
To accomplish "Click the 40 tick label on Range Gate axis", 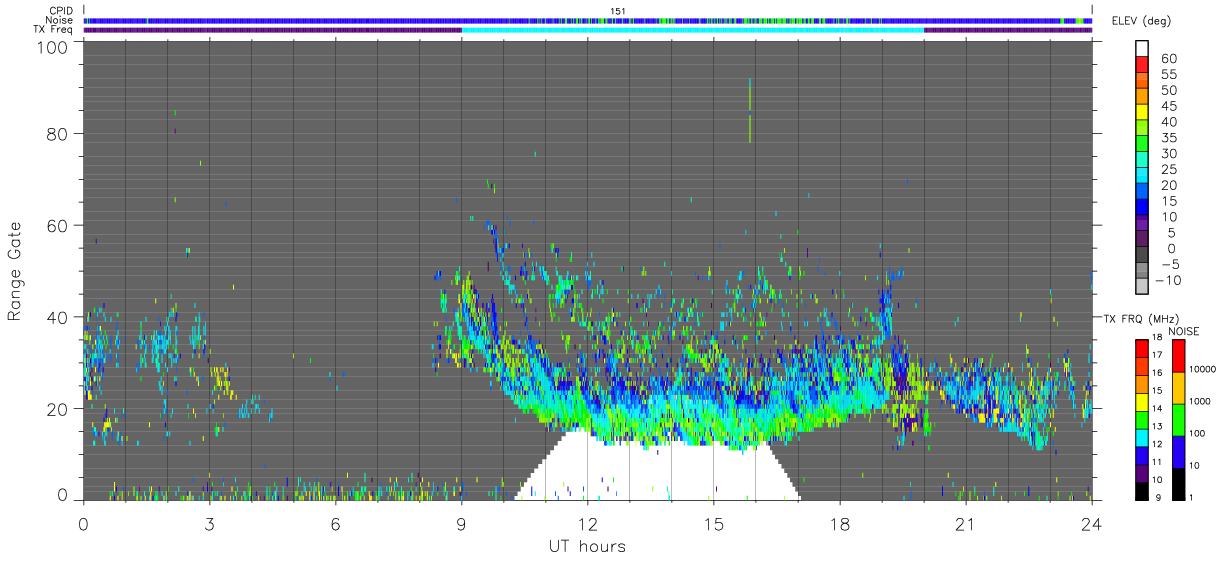I will coord(58,317).
